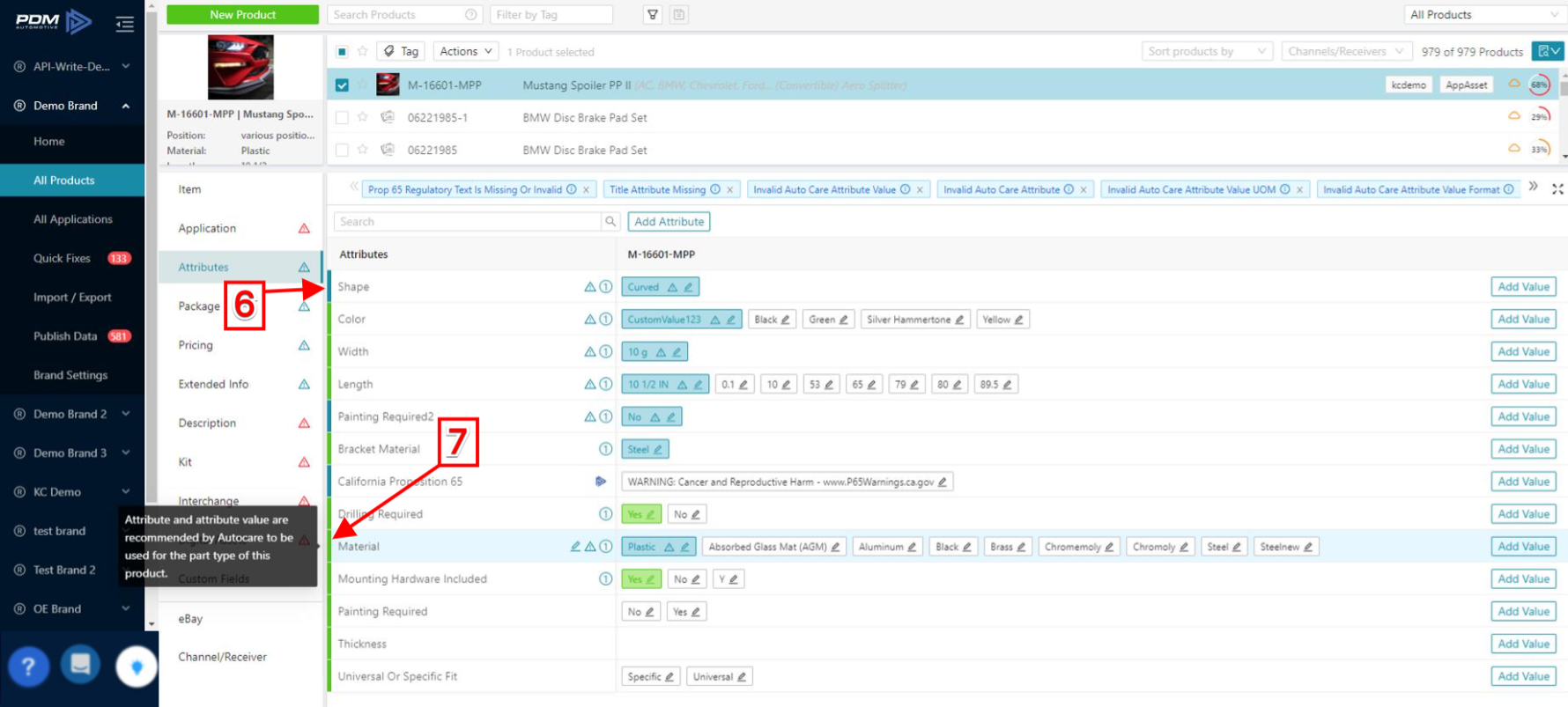Check the 06221985-1 product checkbox
Screen dimensions: 1568x707
[x=342, y=117]
